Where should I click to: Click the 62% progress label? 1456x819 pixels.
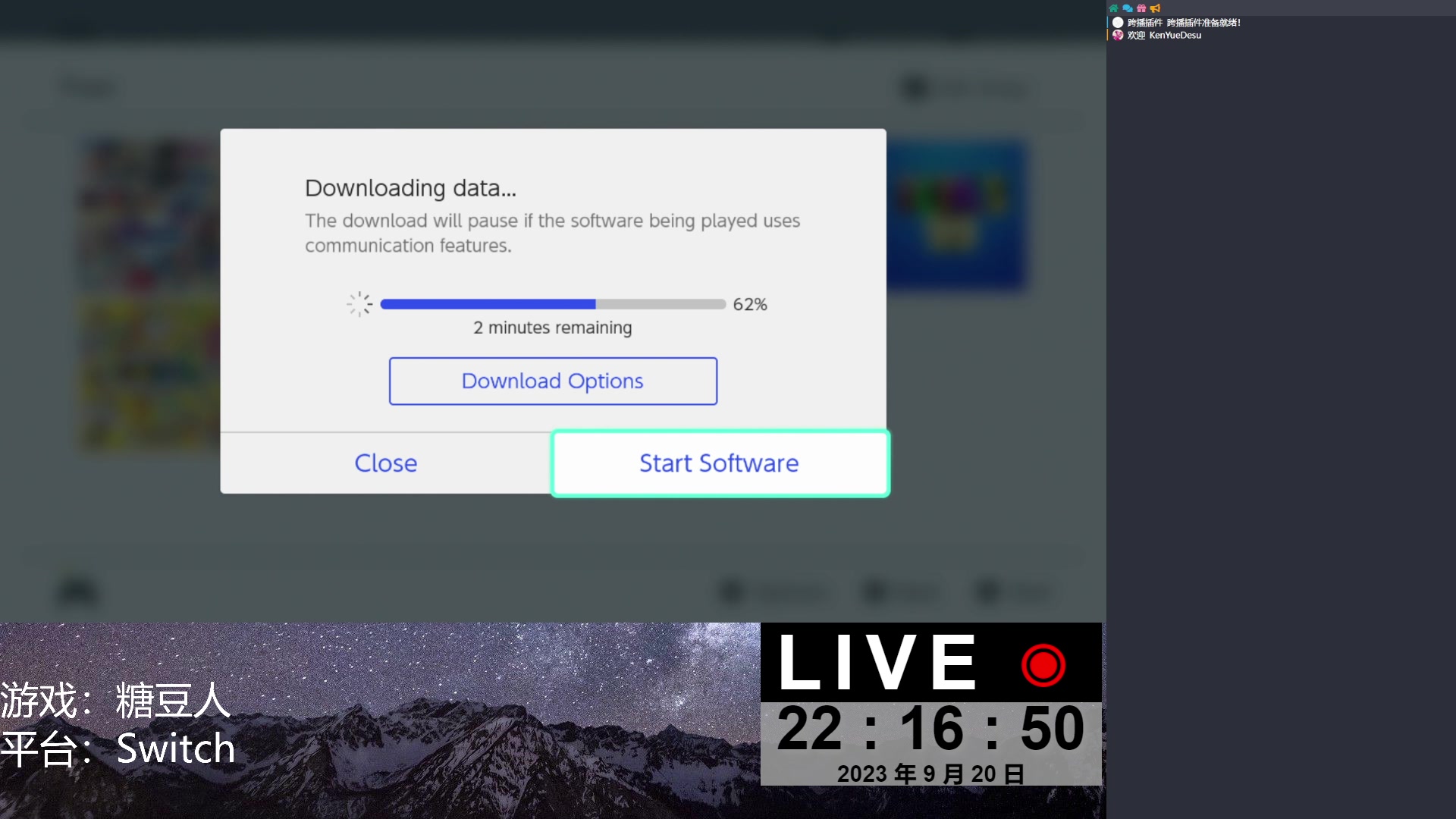click(750, 304)
